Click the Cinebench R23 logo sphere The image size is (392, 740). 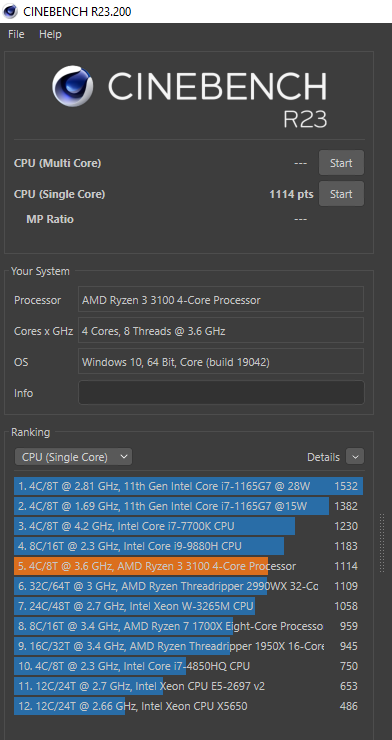(x=72, y=86)
